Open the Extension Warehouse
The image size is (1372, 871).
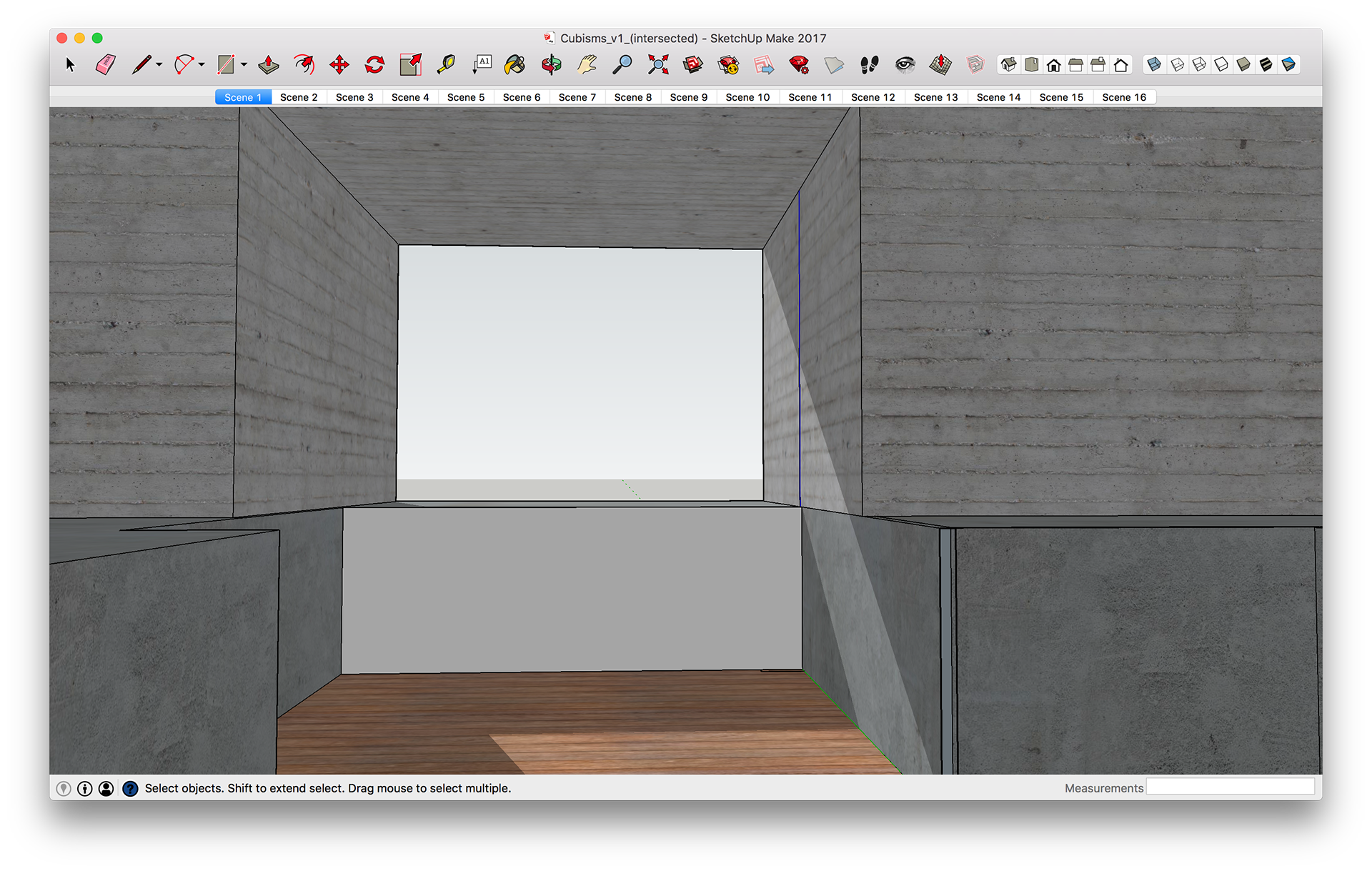[728, 65]
